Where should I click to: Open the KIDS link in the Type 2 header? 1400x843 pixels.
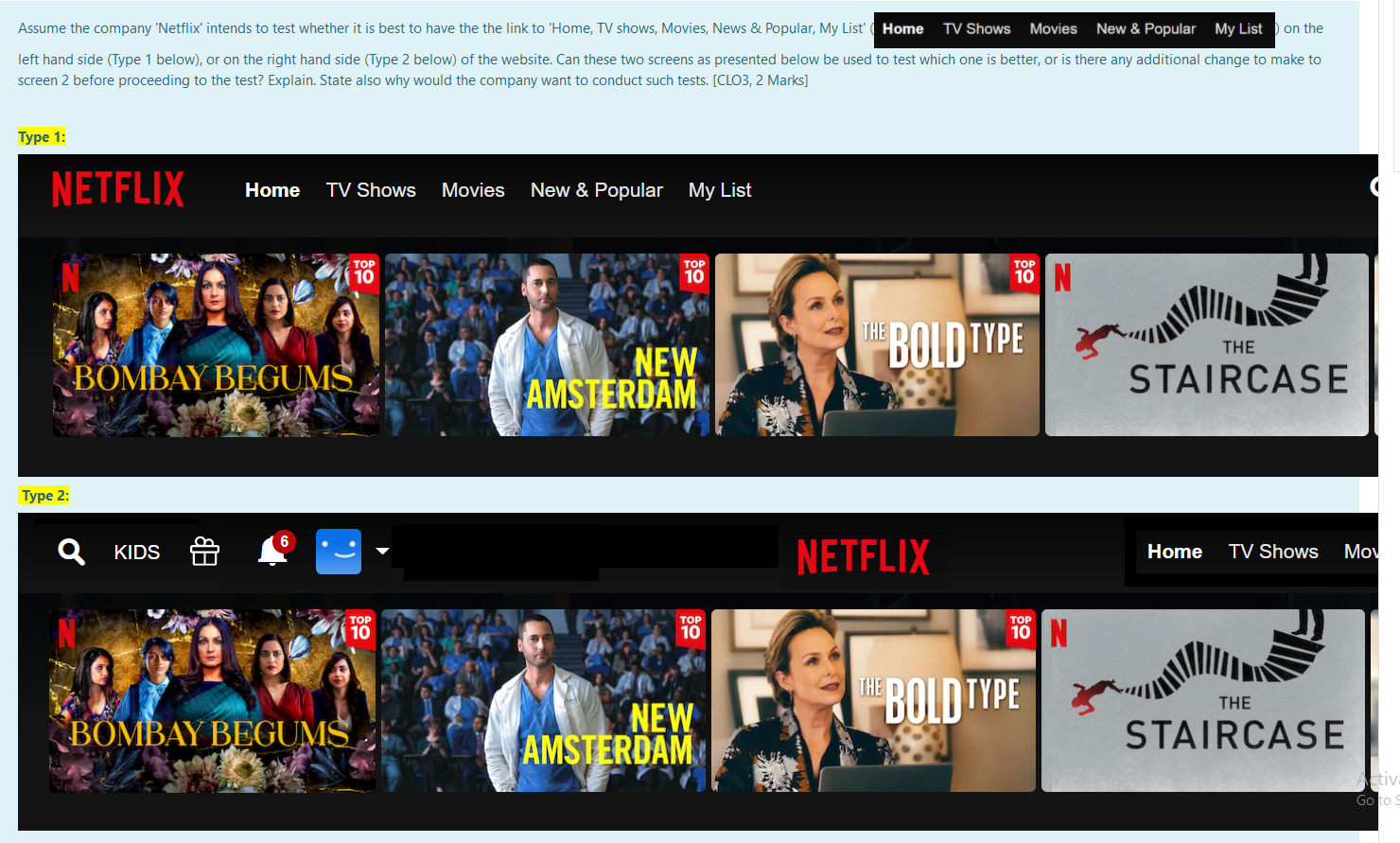click(x=137, y=553)
